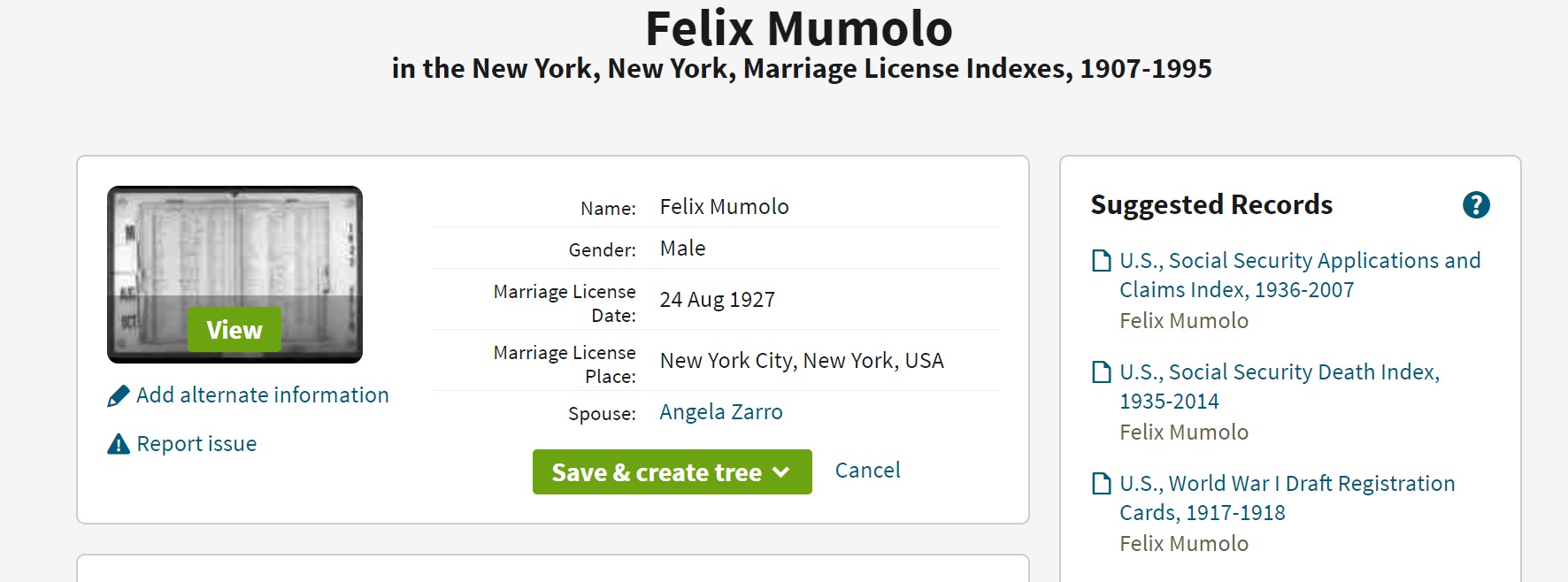Open U.S., Social Security Death Index record
Viewport: 1568px width, 582px height.
click(x=1279, y=387)
